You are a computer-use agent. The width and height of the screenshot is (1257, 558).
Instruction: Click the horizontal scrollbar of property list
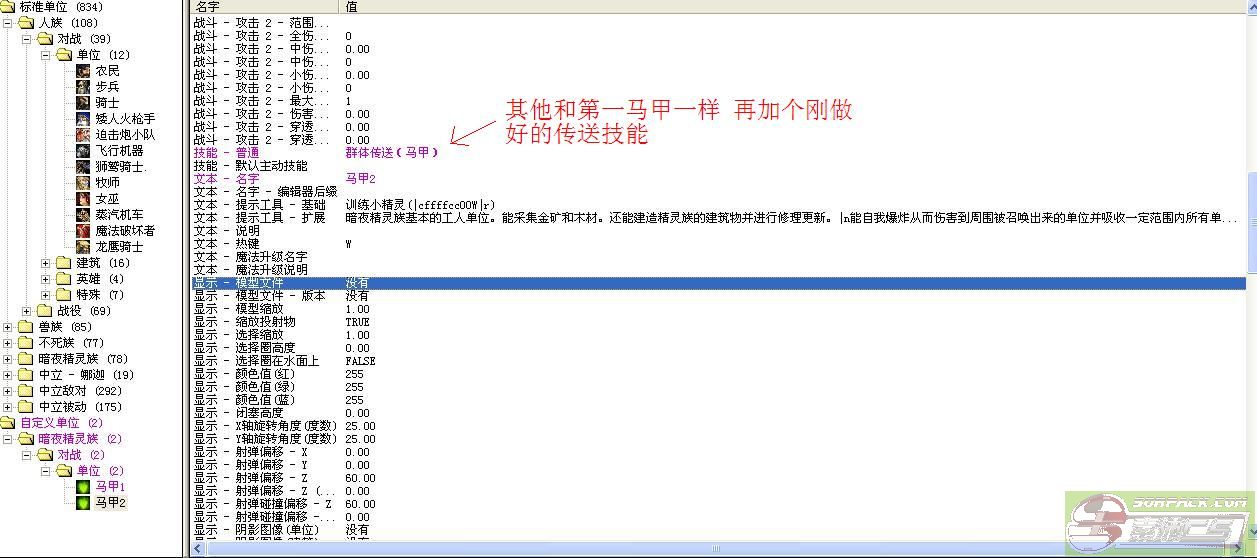700,549
